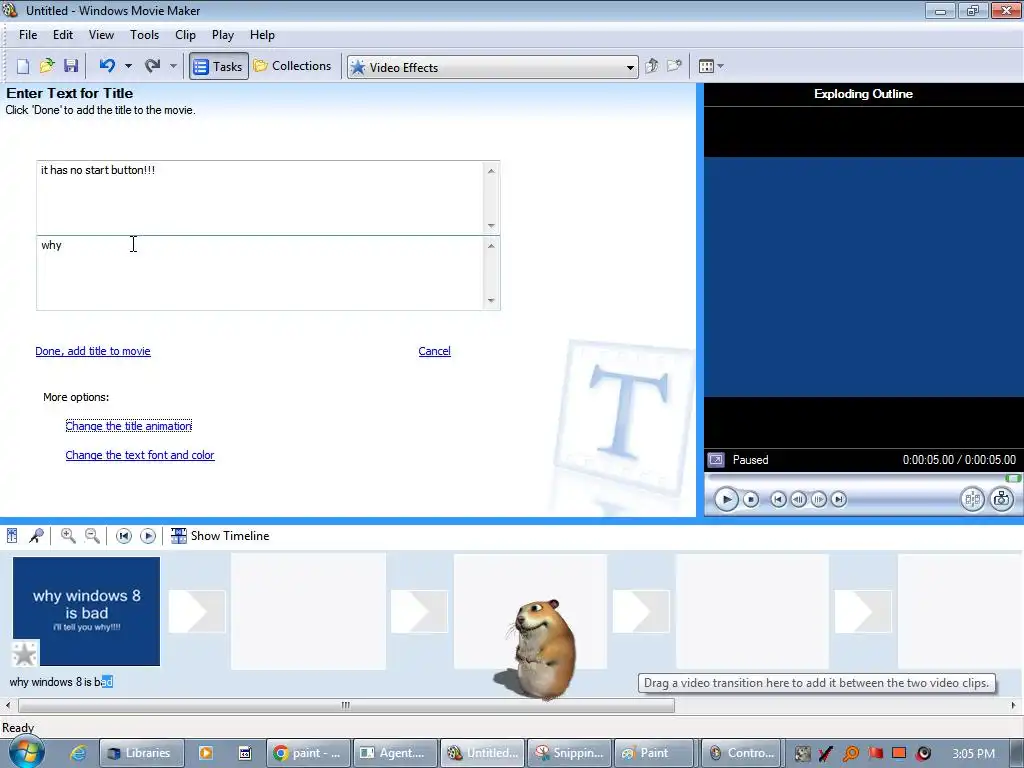The height and width of the screenshot is (768, 1024).
Task: Open the Help menu
Action: click(262, 35)
